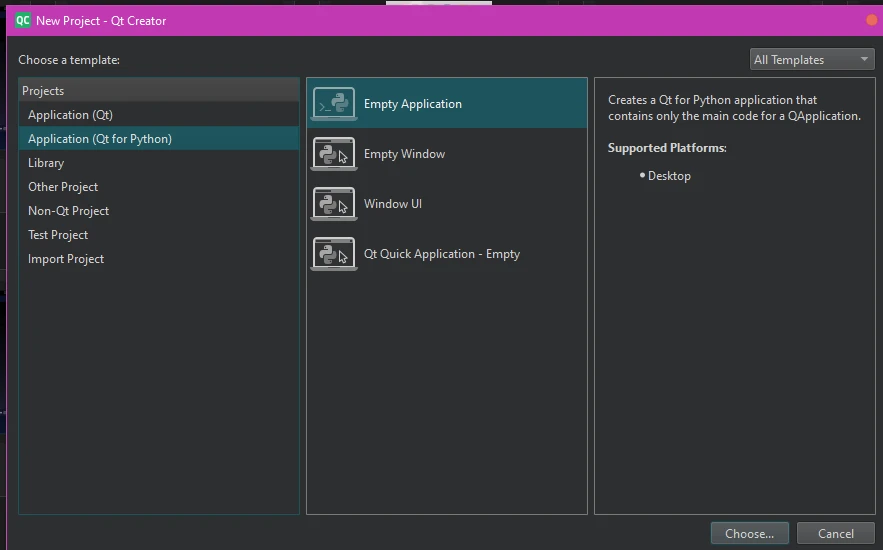Click the template description text
883x550 pixels.
coord(734,108)
